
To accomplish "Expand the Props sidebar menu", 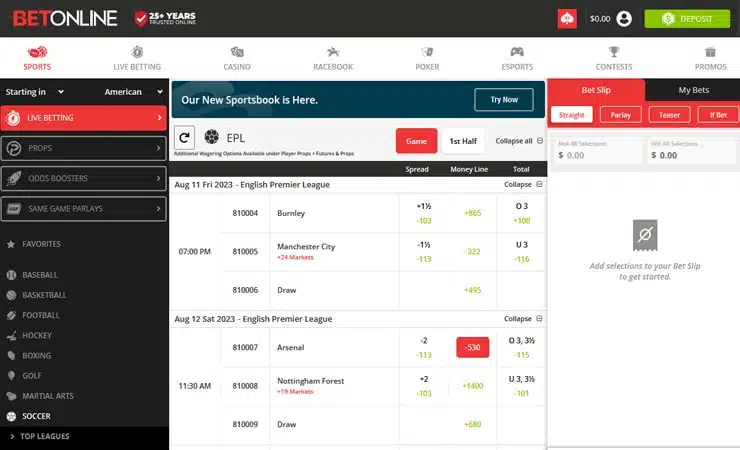I will coord(82,148).
